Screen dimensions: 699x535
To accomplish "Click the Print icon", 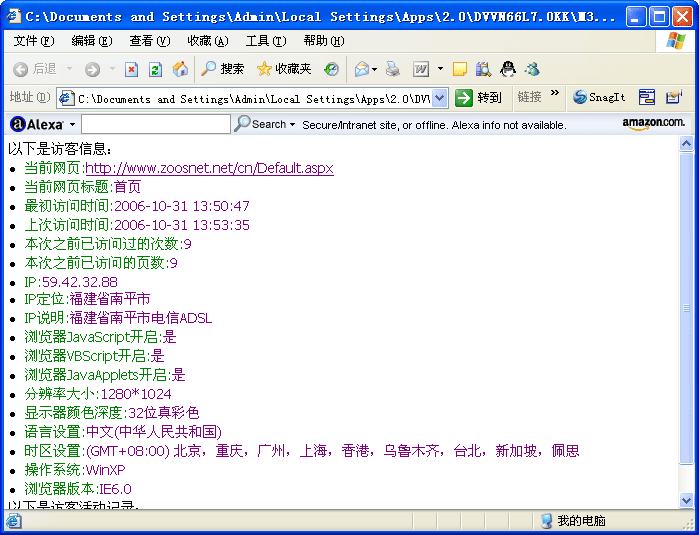I will coord(393,69).
